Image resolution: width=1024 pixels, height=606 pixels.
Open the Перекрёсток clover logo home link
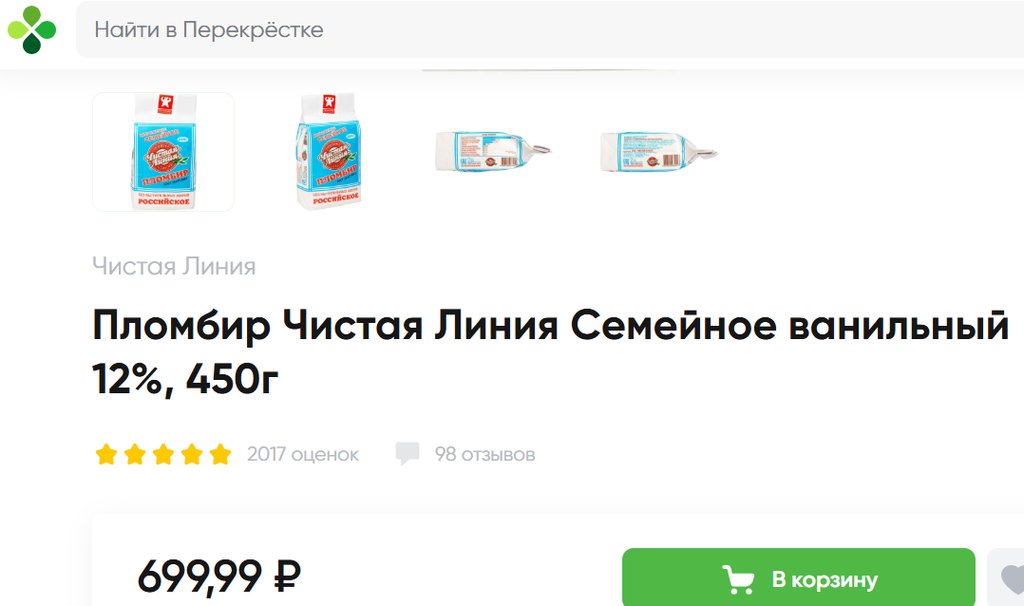point(31,29)
